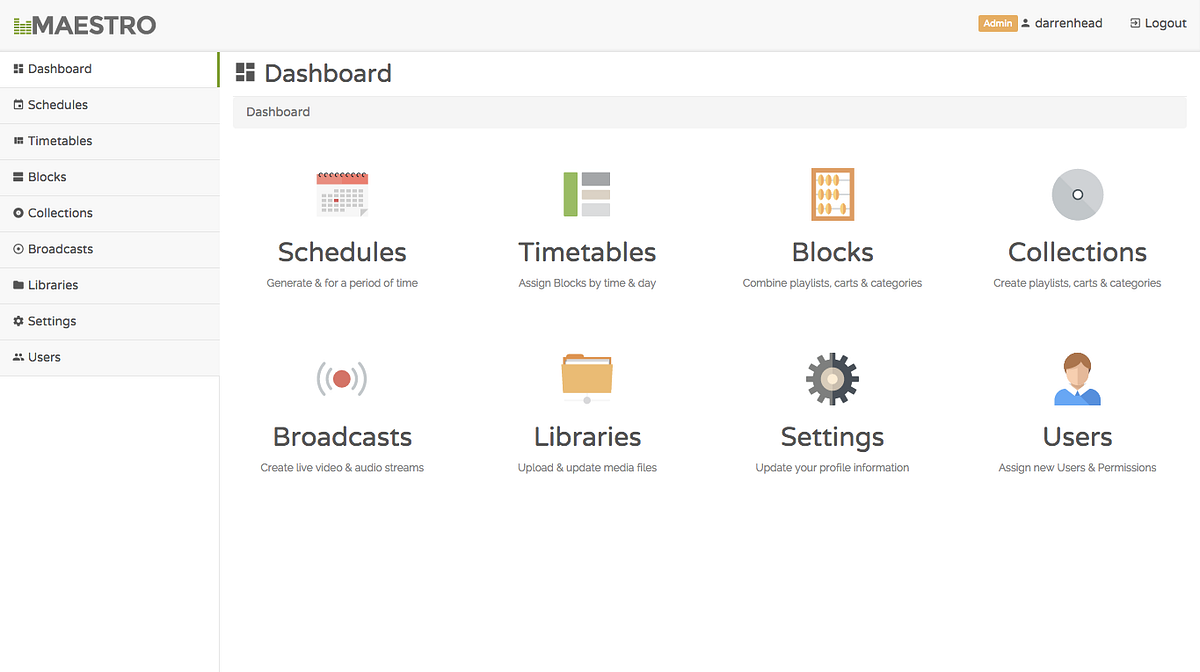Open the darrenhead user profile link
This screenshot has width=1200, height=672.
(1068, 23)
